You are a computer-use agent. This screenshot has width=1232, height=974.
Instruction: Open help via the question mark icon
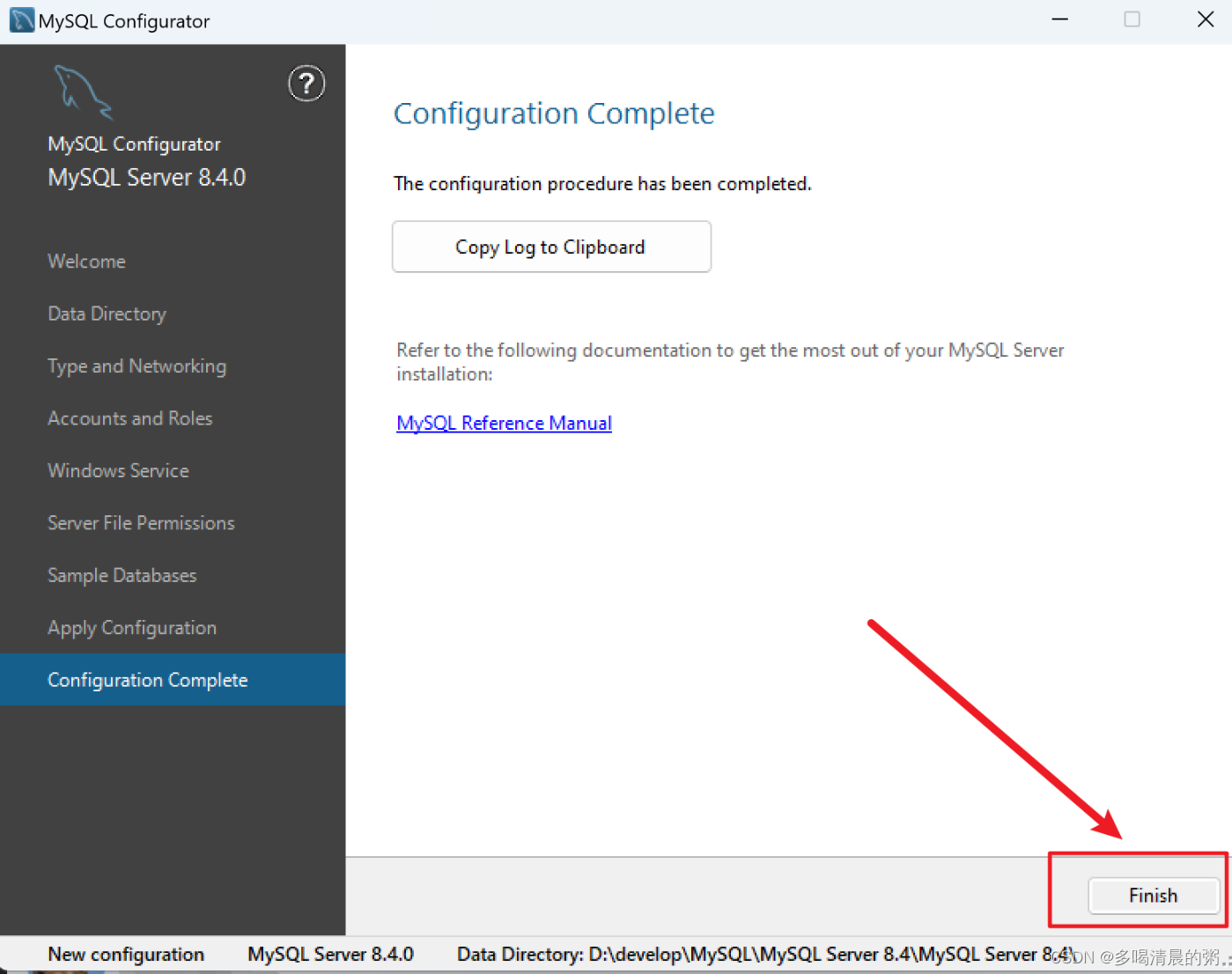(306, 84)
